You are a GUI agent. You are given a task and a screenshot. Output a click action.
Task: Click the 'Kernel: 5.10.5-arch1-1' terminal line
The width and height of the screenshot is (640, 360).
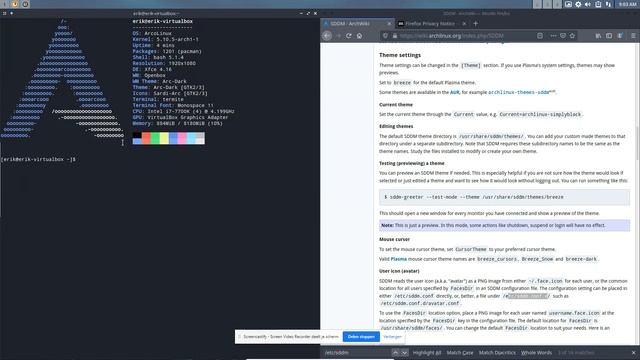165,40
